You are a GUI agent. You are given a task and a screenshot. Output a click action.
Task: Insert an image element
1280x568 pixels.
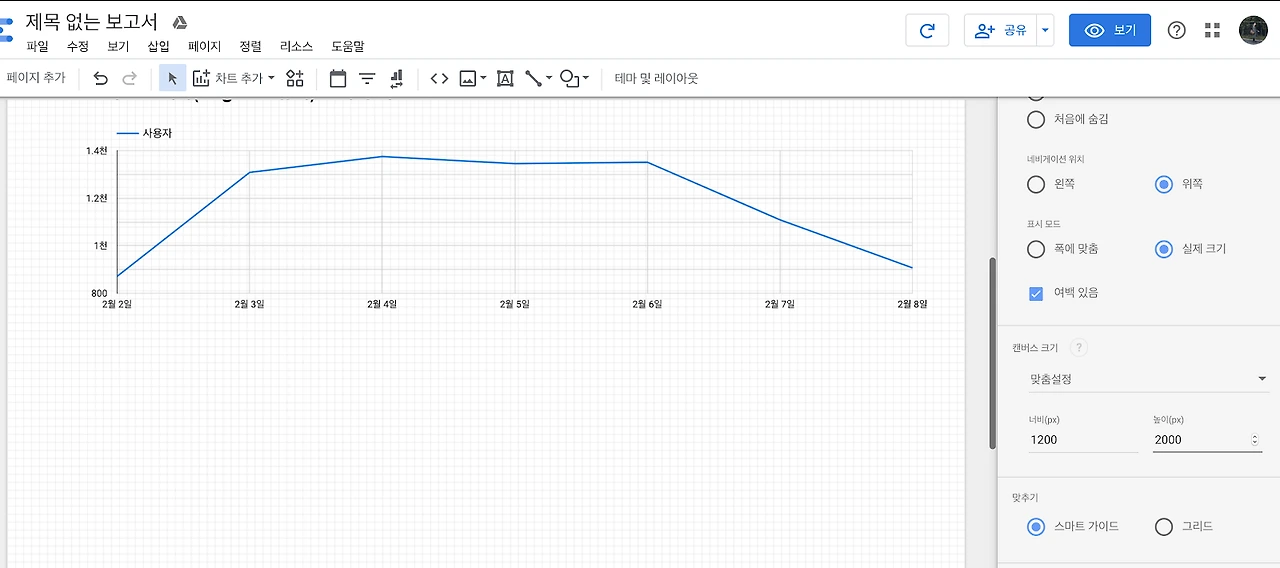click(x=467, y=78)
